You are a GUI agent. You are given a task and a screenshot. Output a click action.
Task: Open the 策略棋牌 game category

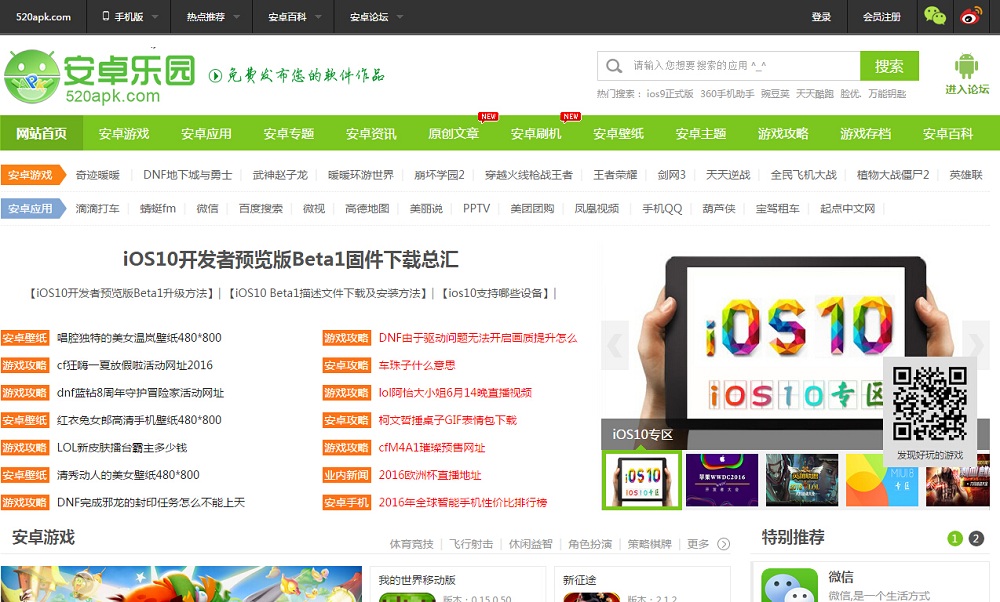(x=649, y=544)
